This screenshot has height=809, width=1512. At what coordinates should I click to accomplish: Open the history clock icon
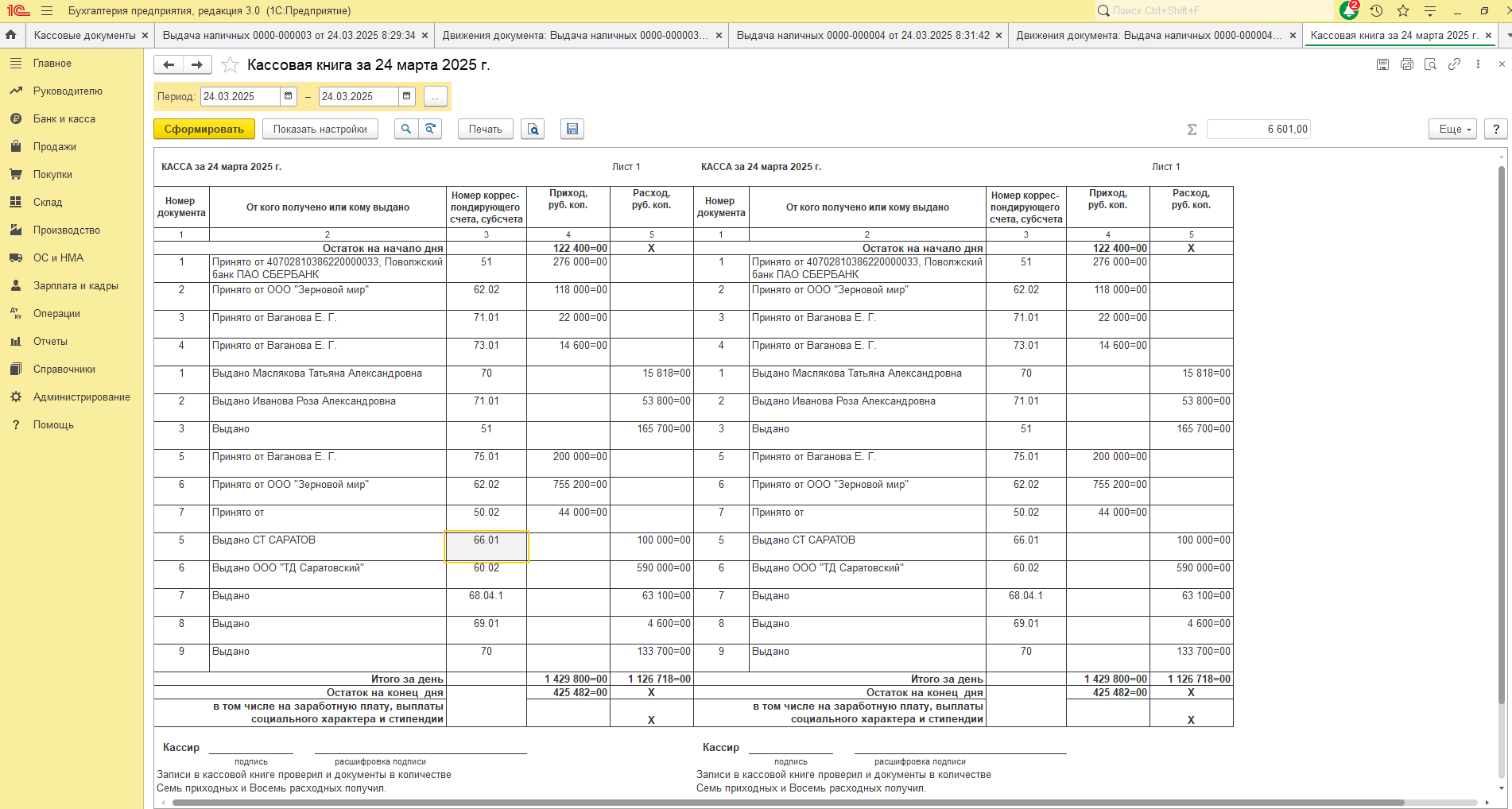1377,11
